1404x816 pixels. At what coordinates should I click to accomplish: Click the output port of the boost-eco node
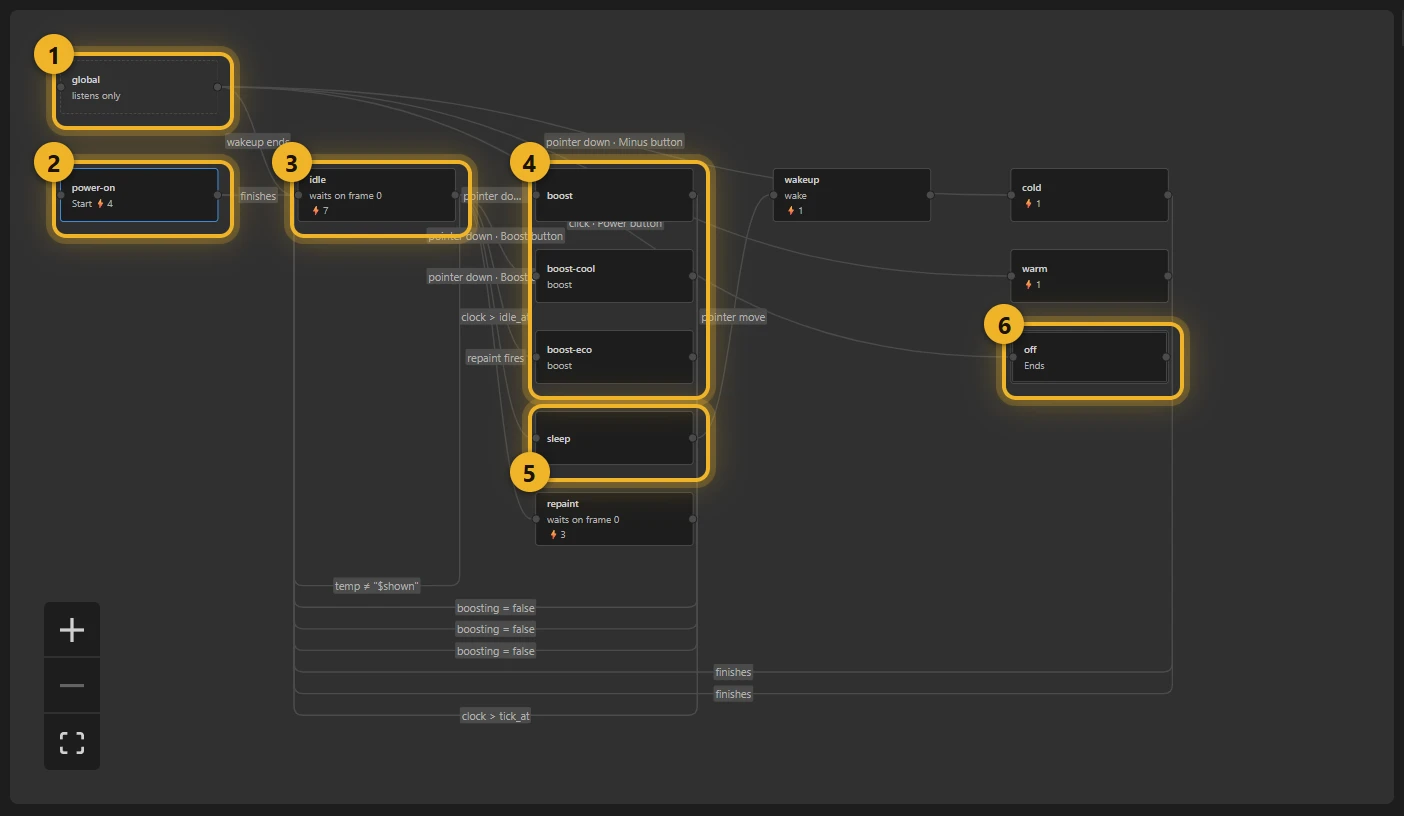(693, 357)
